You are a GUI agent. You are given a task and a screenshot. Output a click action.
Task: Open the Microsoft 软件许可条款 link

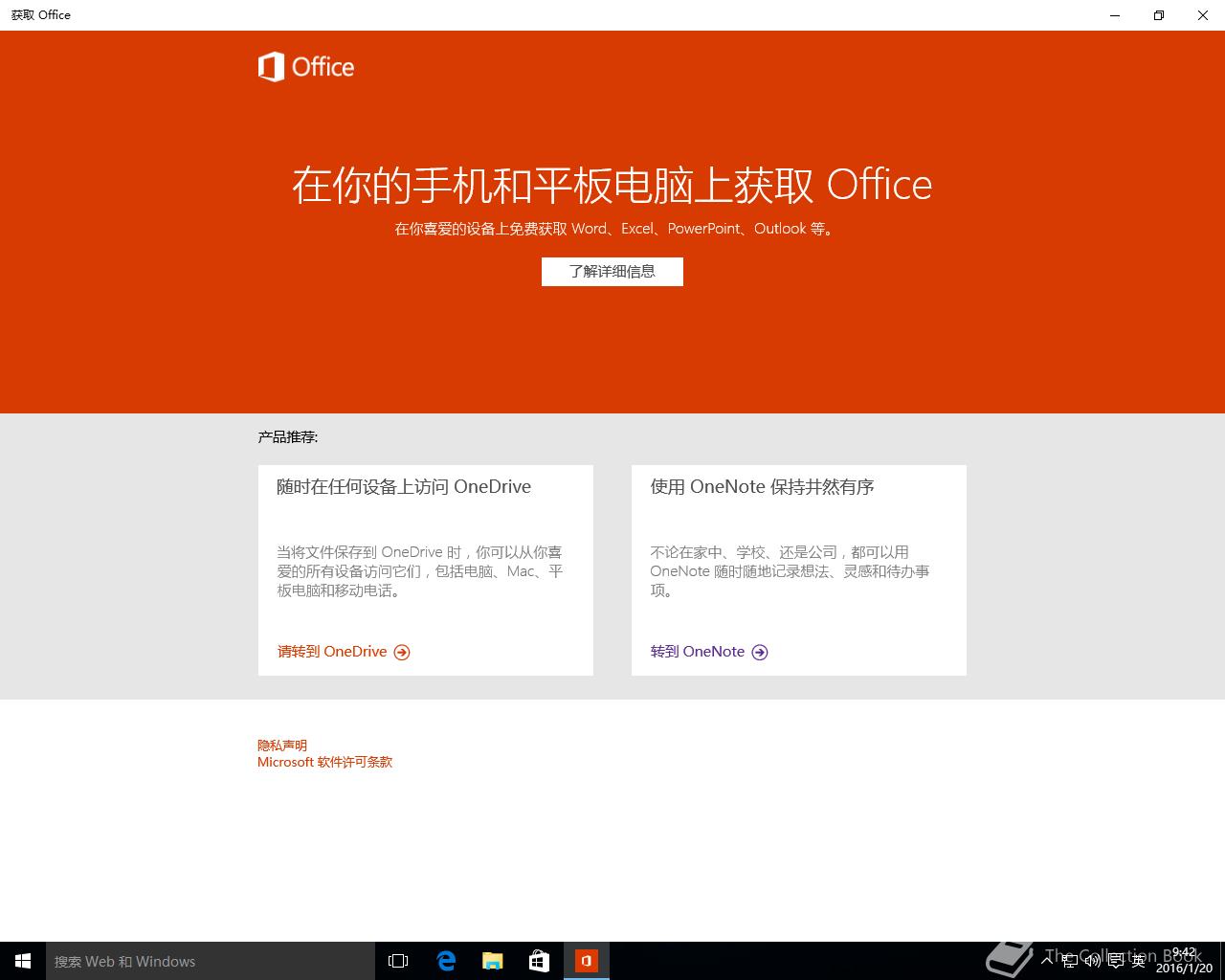(325, 763)
